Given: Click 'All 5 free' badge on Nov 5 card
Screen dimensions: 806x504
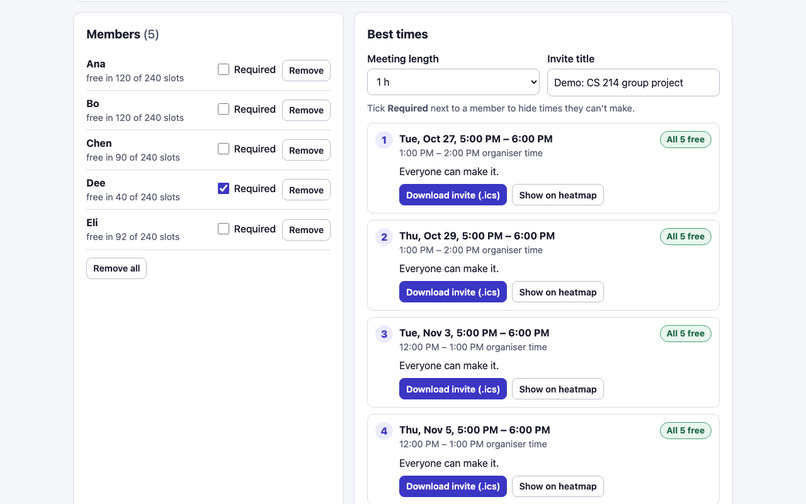Looking at the screenshot, I should [685, 430].
